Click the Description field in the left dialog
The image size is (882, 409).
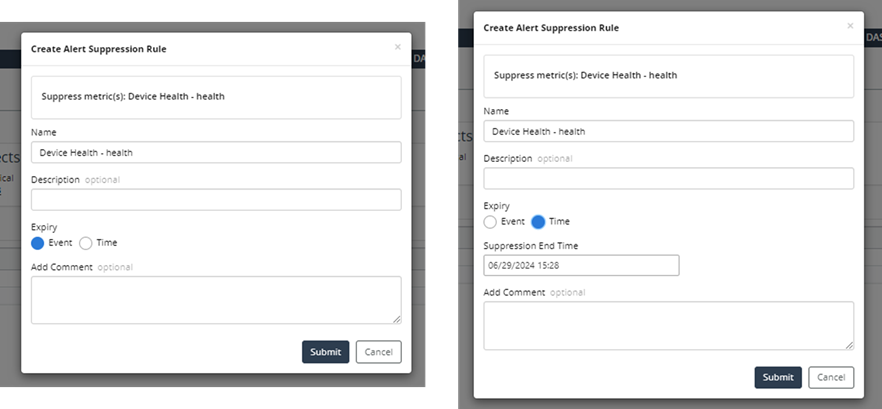click(216, 200)
